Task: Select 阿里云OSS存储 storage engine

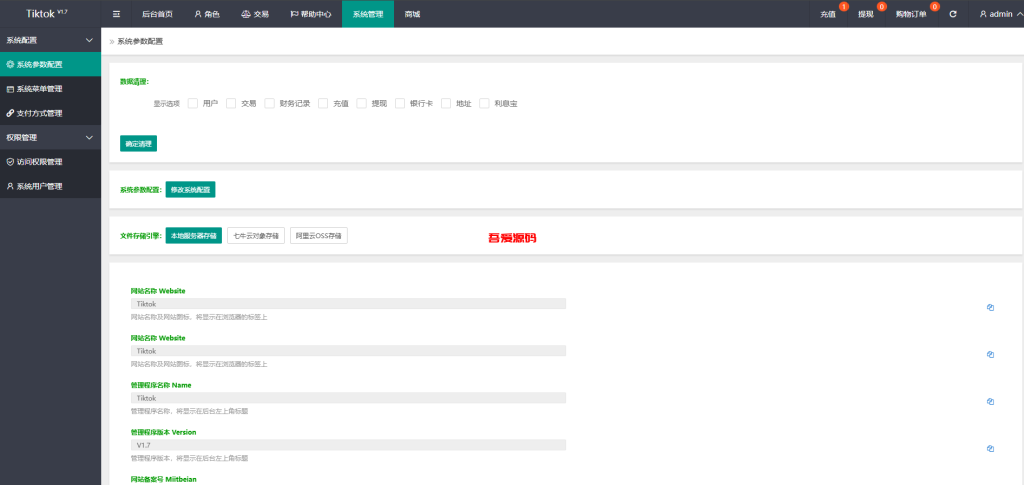Action: pos(319,236)
